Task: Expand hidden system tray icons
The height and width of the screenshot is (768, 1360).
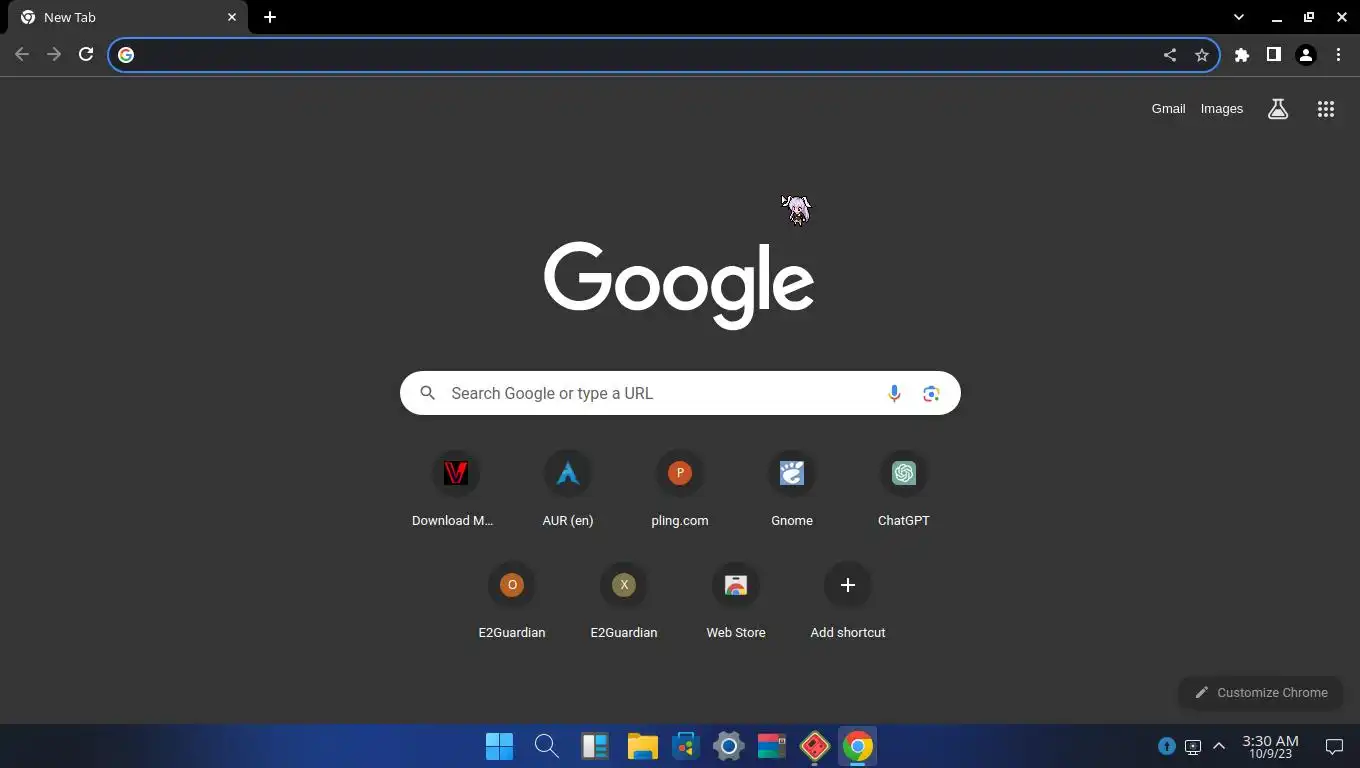Action: pos(1219,746)
